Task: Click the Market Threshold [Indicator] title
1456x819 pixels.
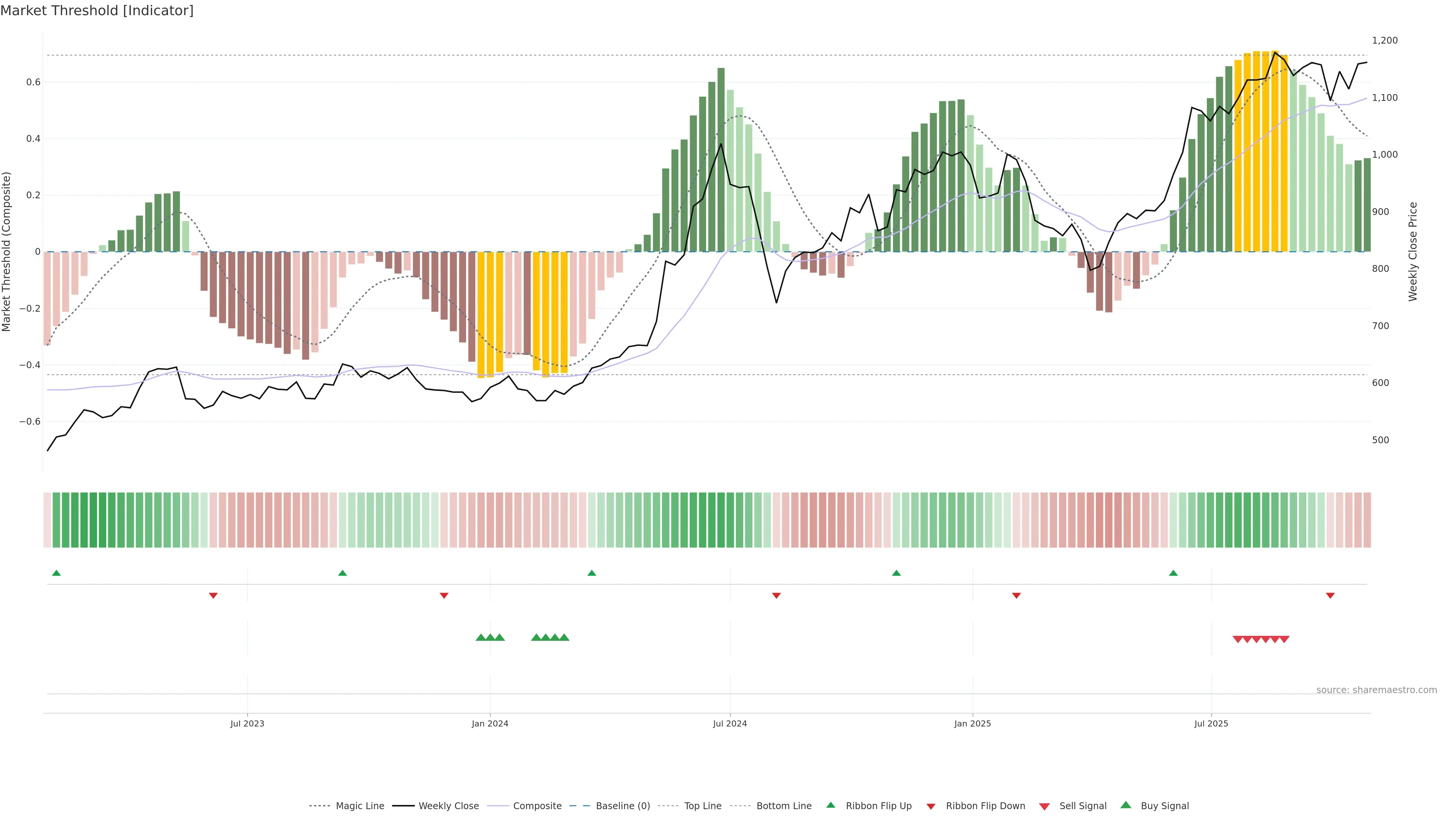Action: [97, 11]
